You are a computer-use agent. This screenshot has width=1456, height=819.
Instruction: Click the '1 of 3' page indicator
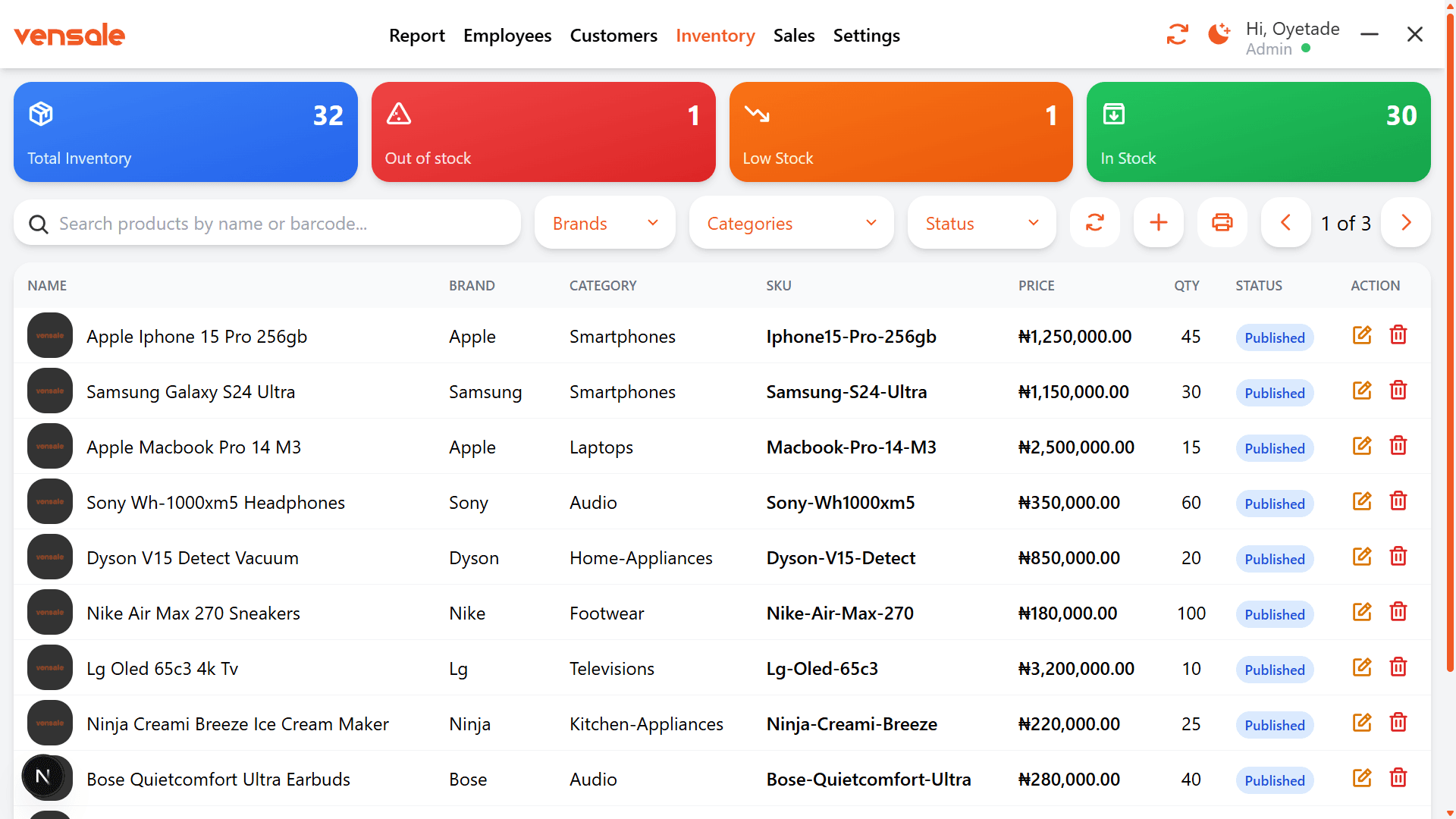click(1345, 224)
